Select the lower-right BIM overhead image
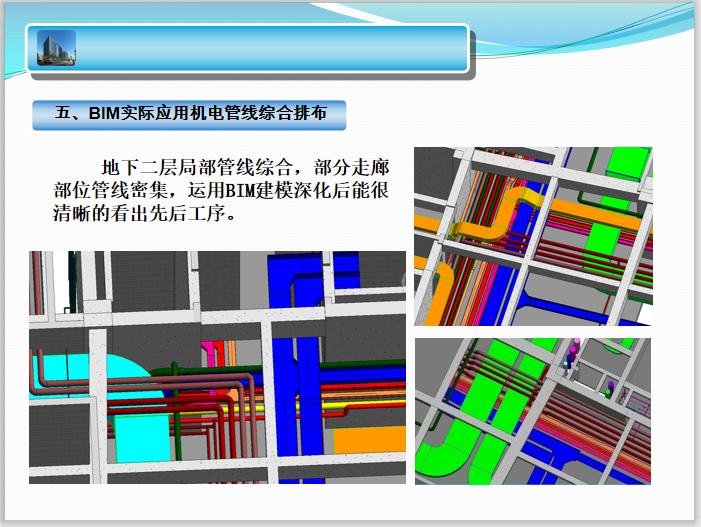The height and width of the screenshot is (527, 701). click(x=532, y=411)
